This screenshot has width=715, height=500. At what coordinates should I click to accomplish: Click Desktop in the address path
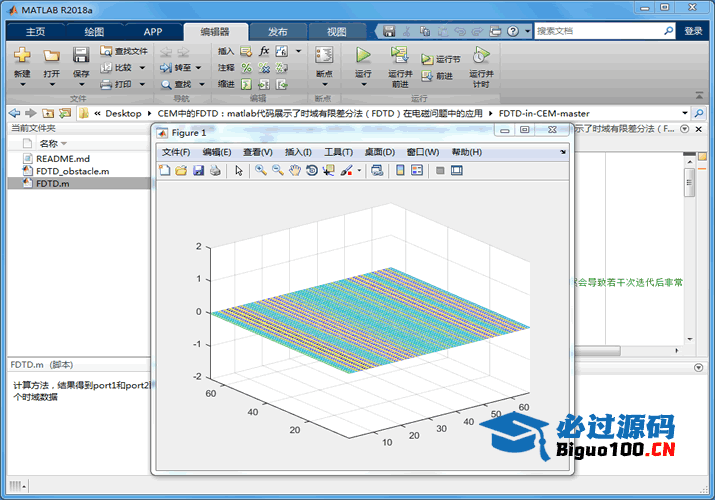point(123,113)
